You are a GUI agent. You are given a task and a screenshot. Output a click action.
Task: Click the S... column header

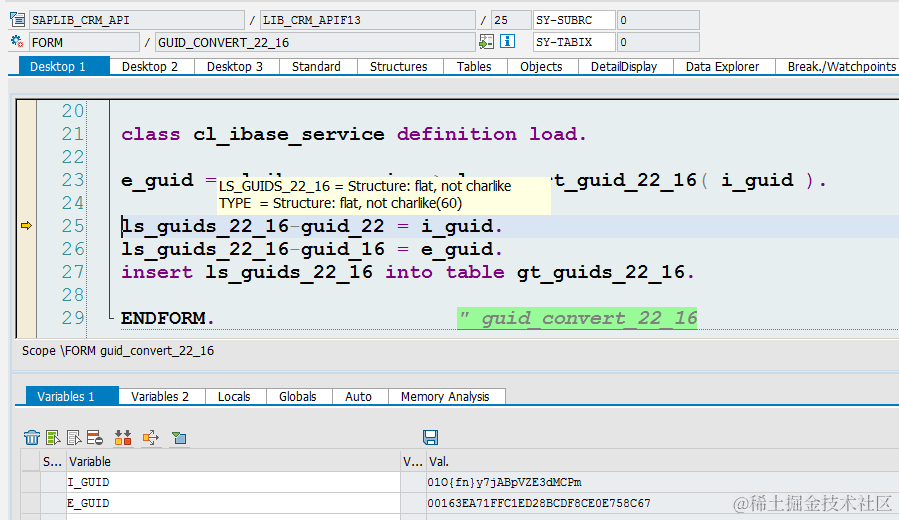point(53,462)
